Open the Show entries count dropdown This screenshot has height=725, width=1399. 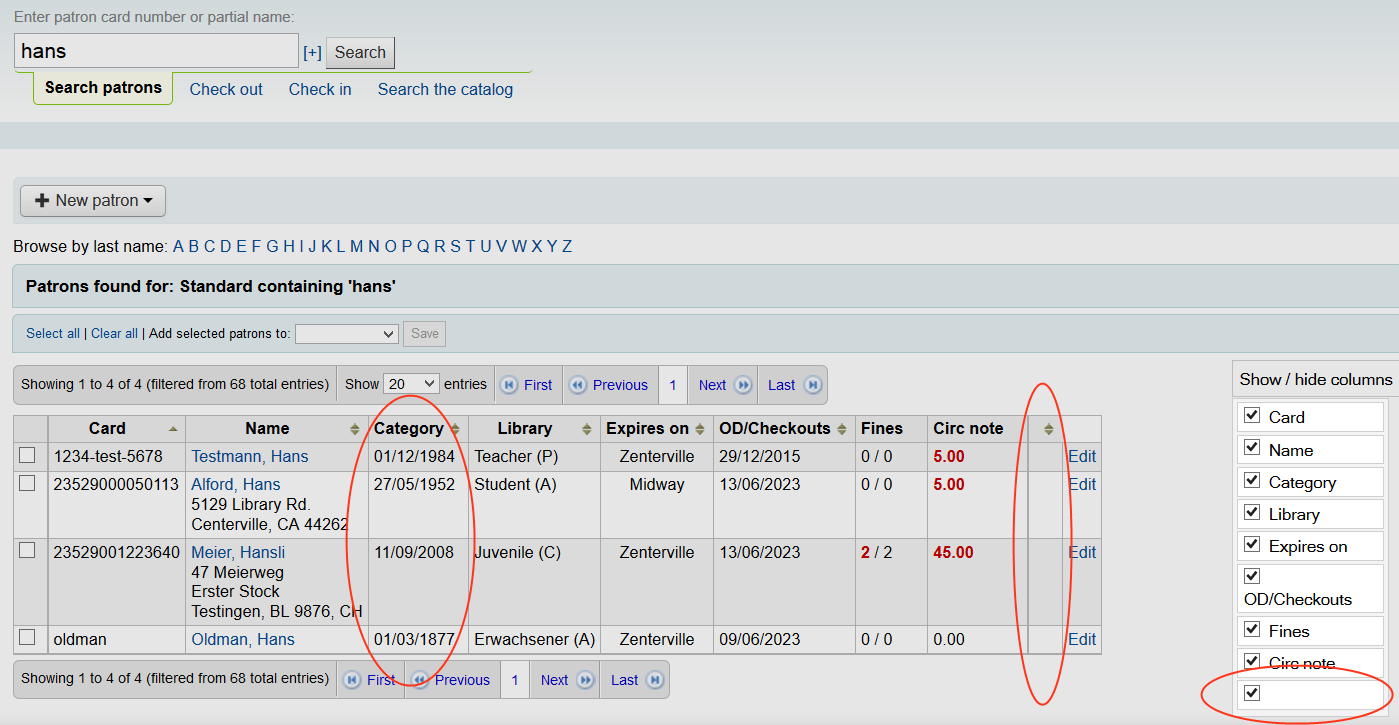[x=412, y=384]
